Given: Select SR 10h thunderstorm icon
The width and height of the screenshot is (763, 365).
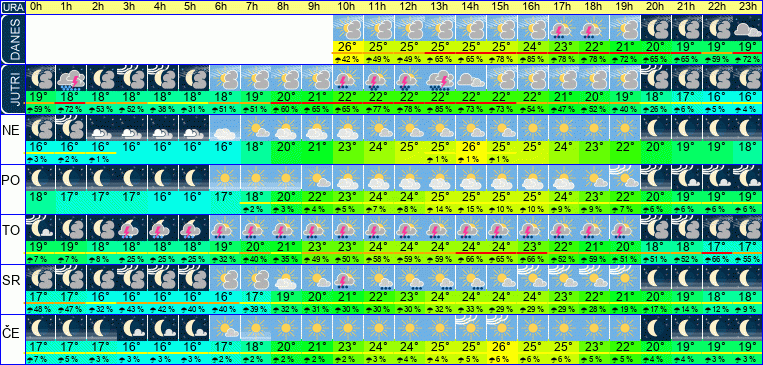Looking at the screenshot, I should [348, 278].
